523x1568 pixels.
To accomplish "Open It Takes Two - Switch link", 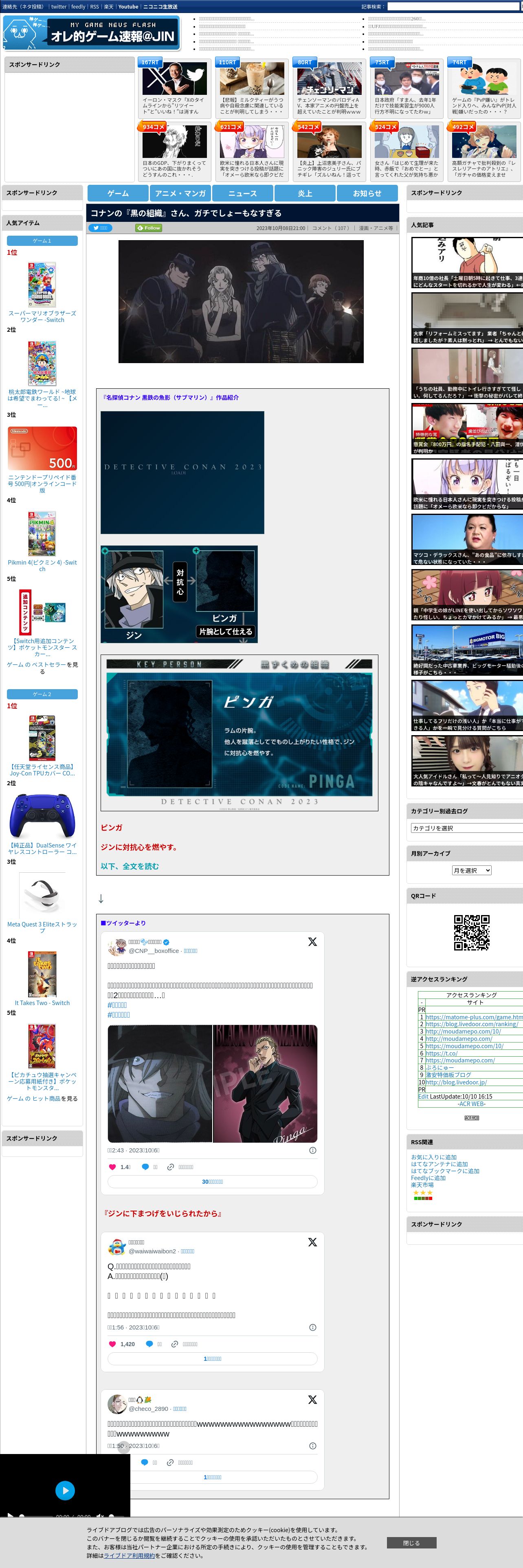I will click(x=42, y=1003).
